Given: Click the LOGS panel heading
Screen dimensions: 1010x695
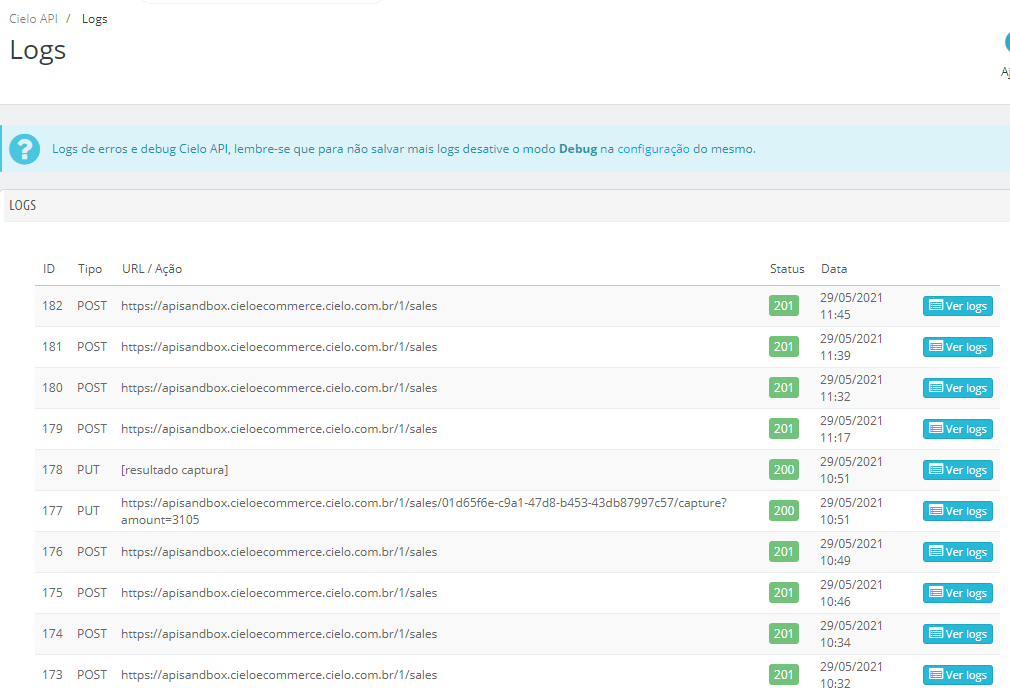Looking at the screenshot, I should coord(23,205).
